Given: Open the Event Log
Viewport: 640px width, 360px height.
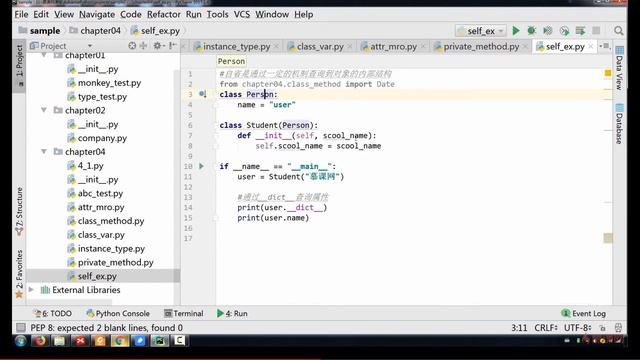Looking at the screenshot, I should pos(584,313).
